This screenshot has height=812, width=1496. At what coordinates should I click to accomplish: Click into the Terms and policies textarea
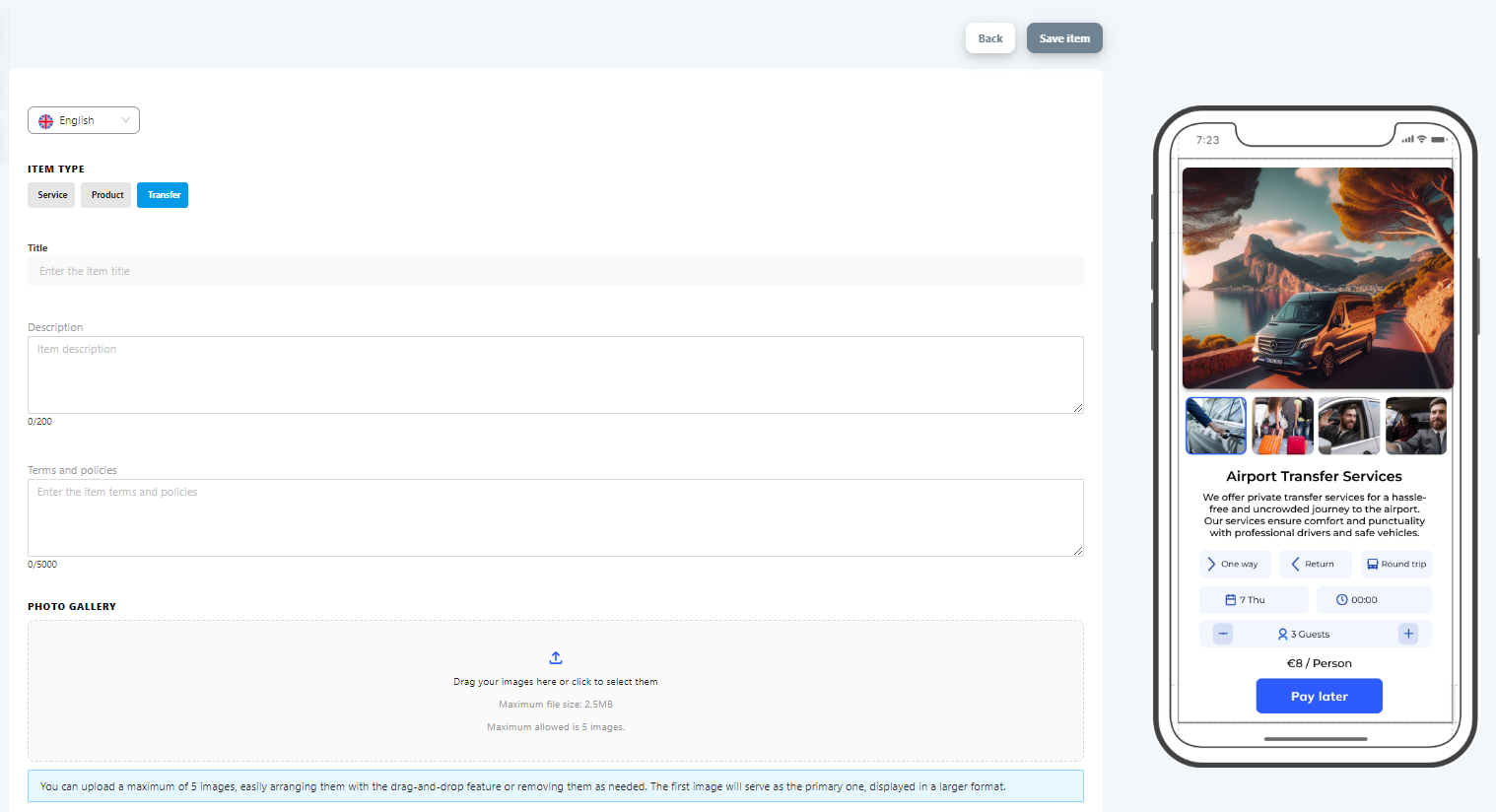556,517
